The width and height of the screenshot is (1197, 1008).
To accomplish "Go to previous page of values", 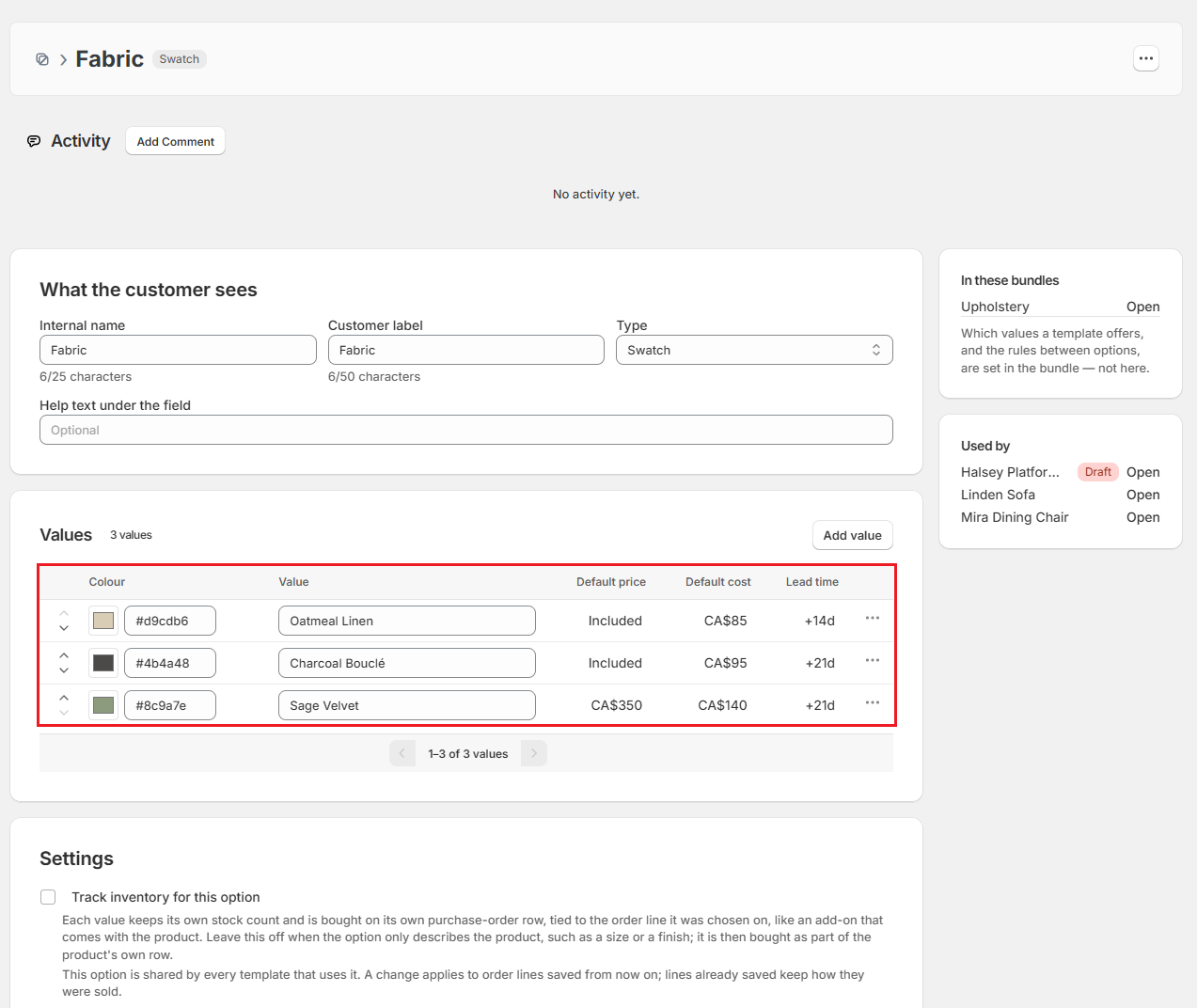I will click(402, 753).
